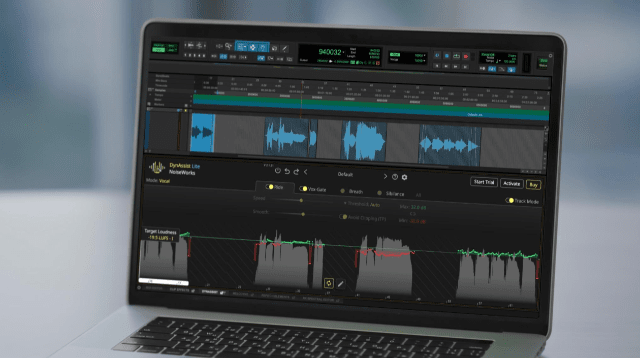Go to the next preset arrow
Screen dimensions: 640x360
(385, 176)
